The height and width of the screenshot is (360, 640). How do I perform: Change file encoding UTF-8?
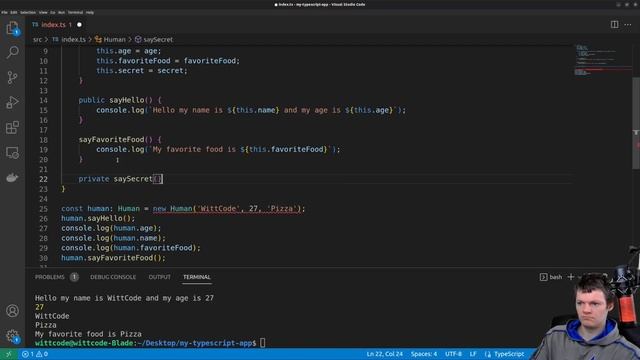(x=453, y=354)
